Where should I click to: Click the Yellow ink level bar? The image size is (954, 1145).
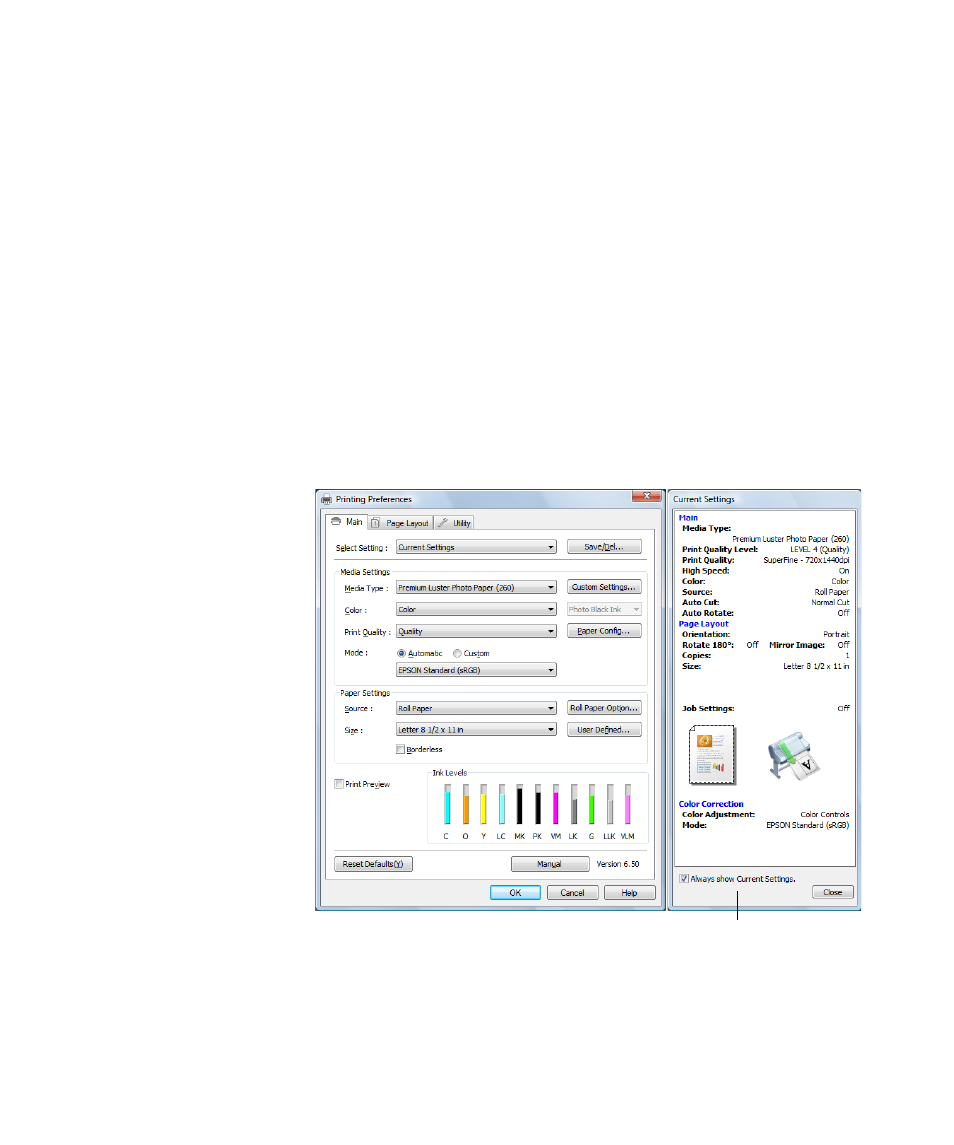(x=483, y=804)
